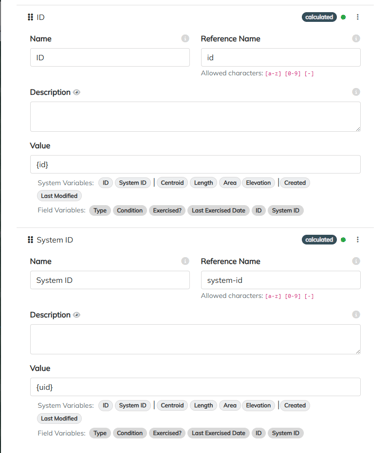The image size is (388, 453).
Task: Insert System ID system variable in System ID section
Action: pyautogui.click(x=133, y=405)
